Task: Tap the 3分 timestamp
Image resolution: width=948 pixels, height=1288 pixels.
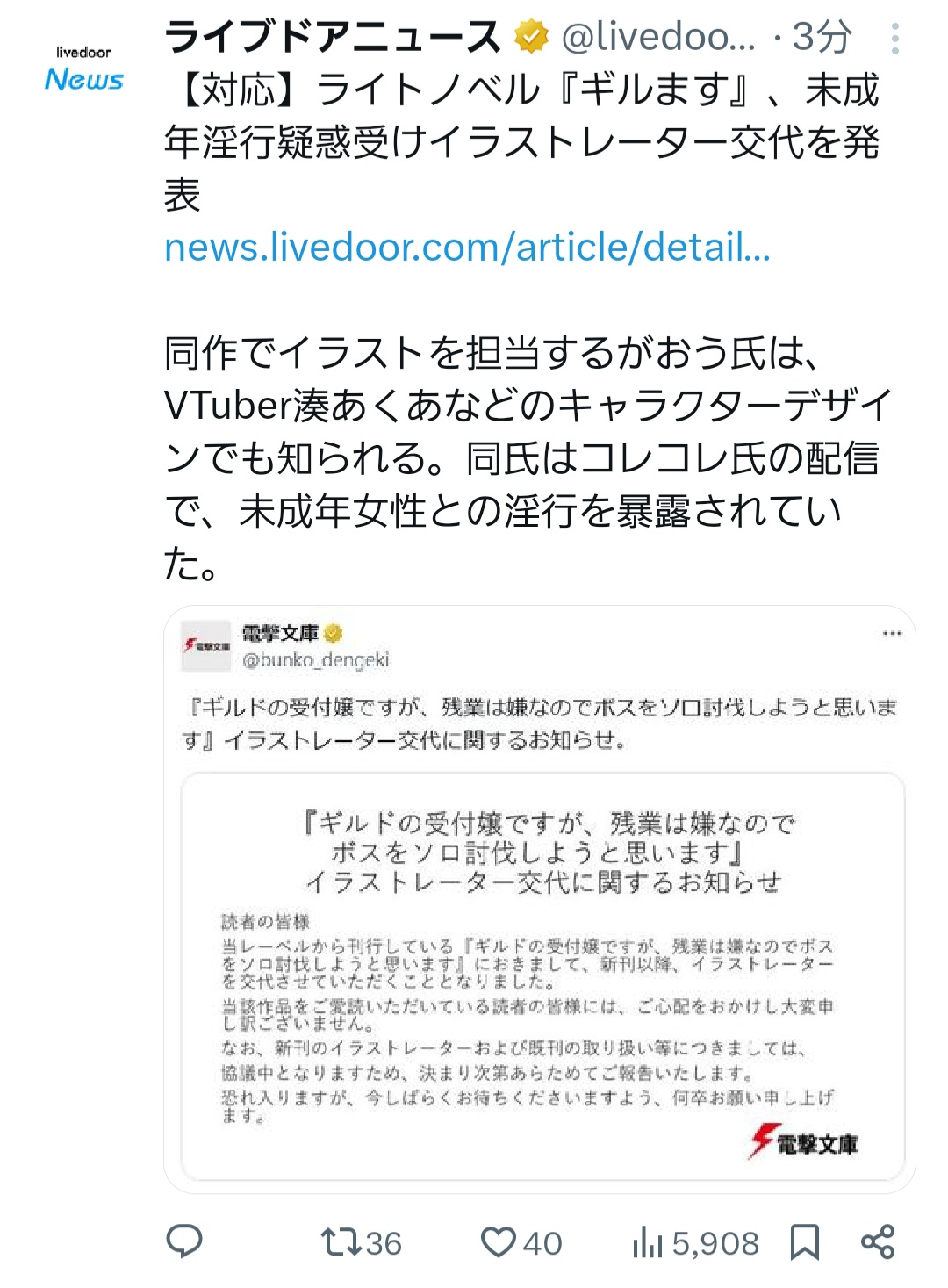Action: (822, 37)
